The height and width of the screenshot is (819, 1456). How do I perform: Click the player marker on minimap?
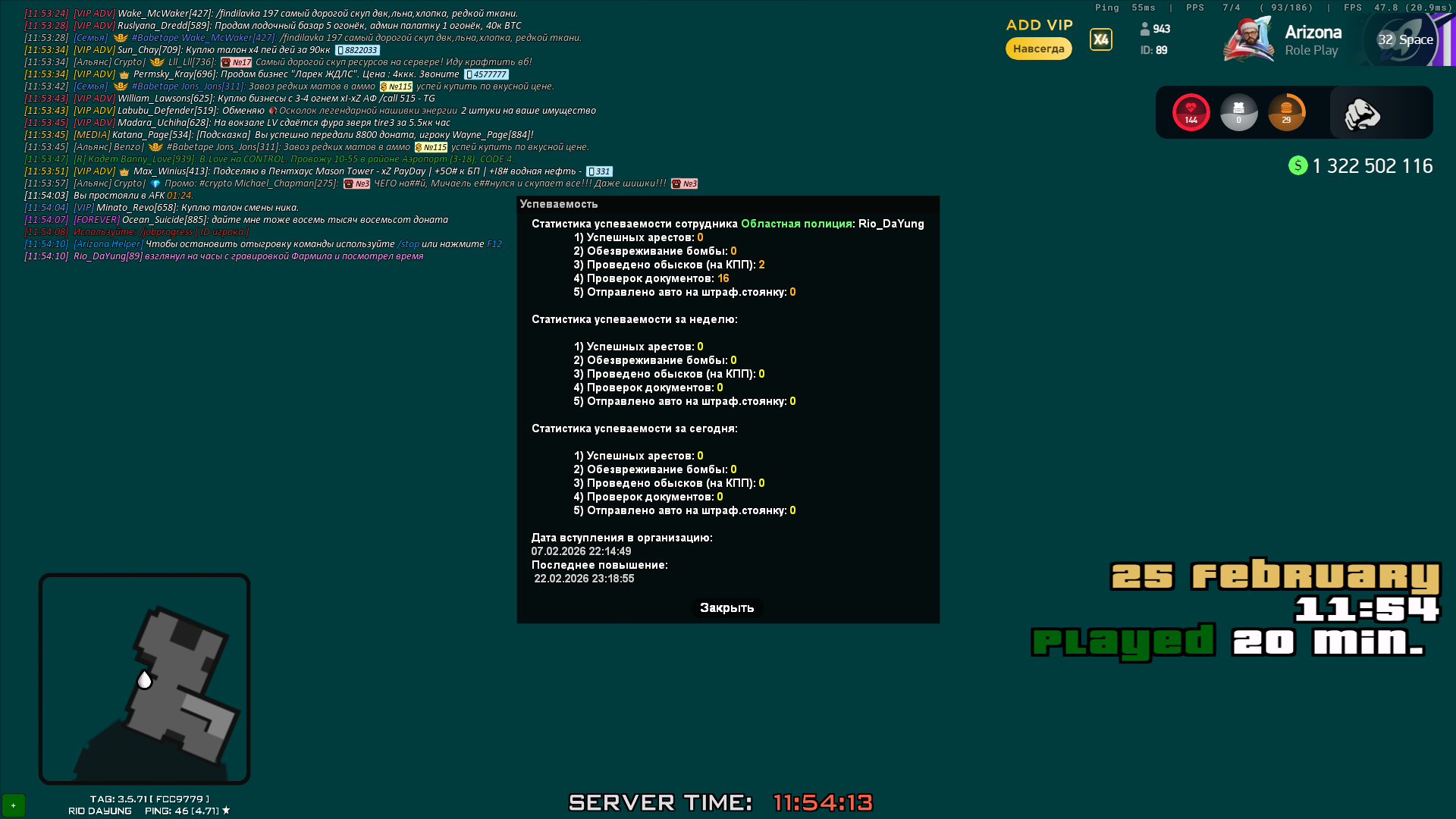(144, 679)
